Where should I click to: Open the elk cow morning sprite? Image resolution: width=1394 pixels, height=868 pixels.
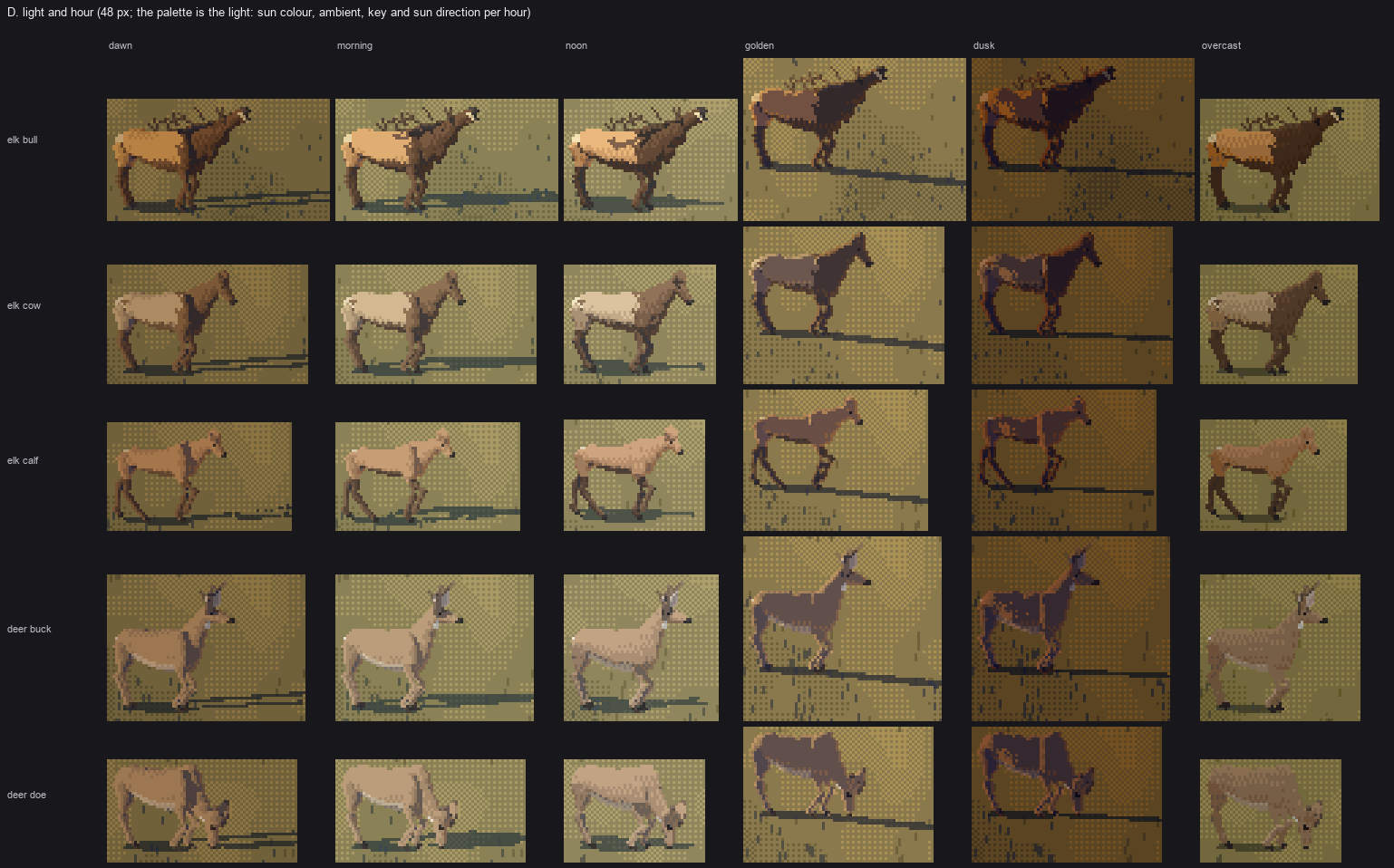[x=436, y=324]
